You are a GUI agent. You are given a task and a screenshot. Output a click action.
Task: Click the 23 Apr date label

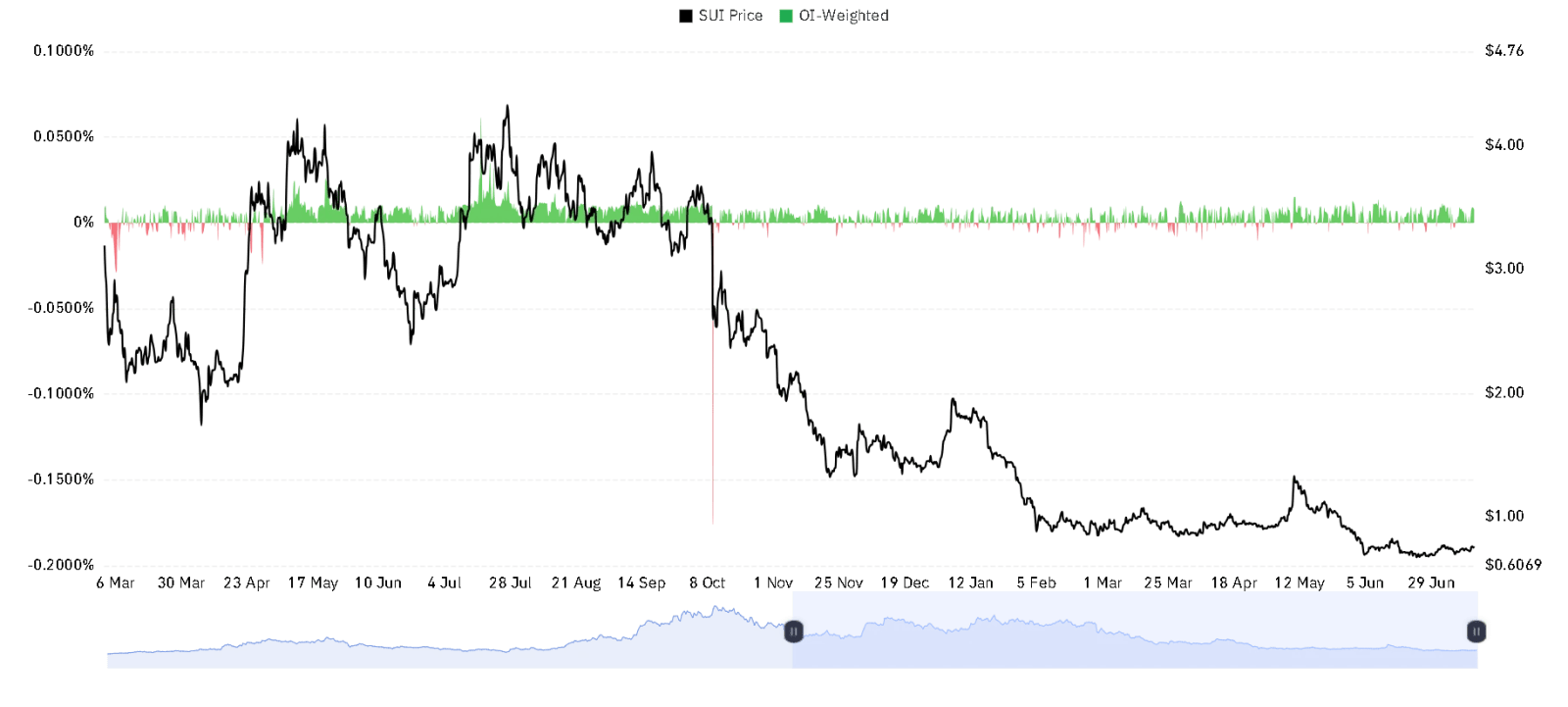click(x=247, y=582)
